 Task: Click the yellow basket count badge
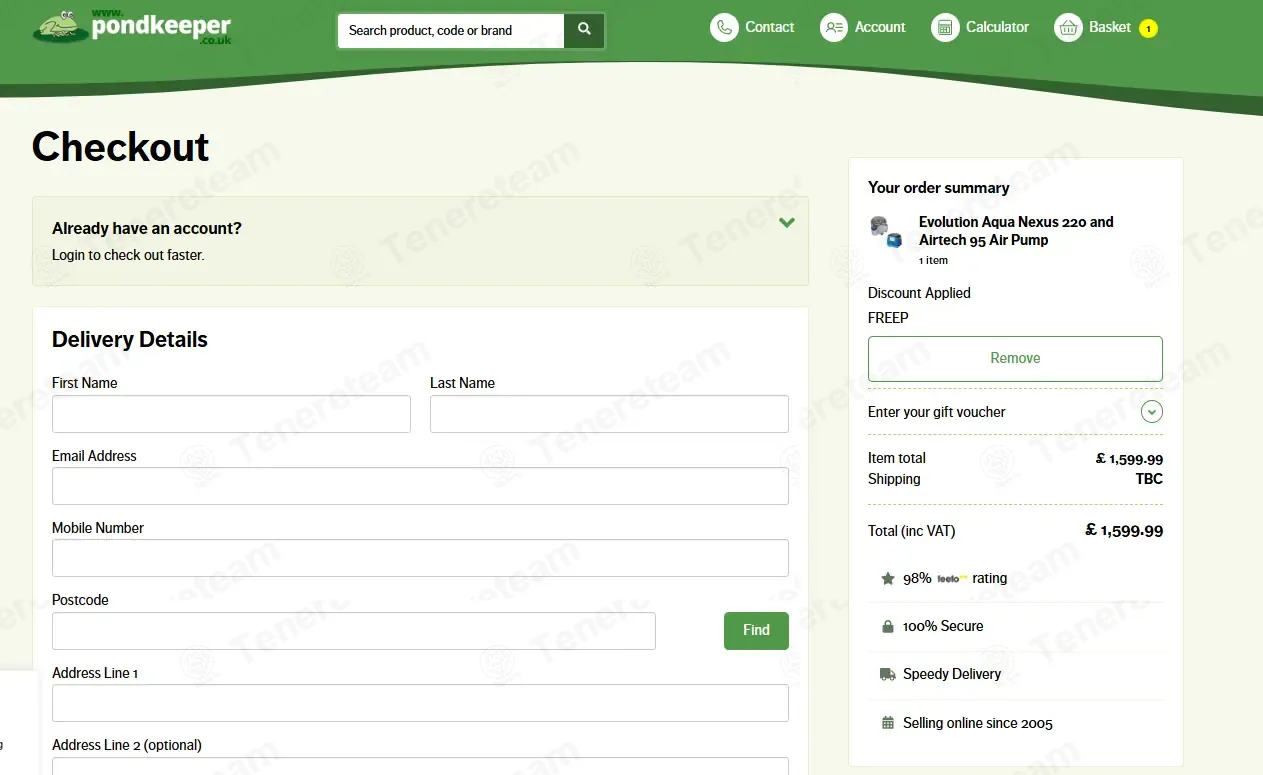1148,29
